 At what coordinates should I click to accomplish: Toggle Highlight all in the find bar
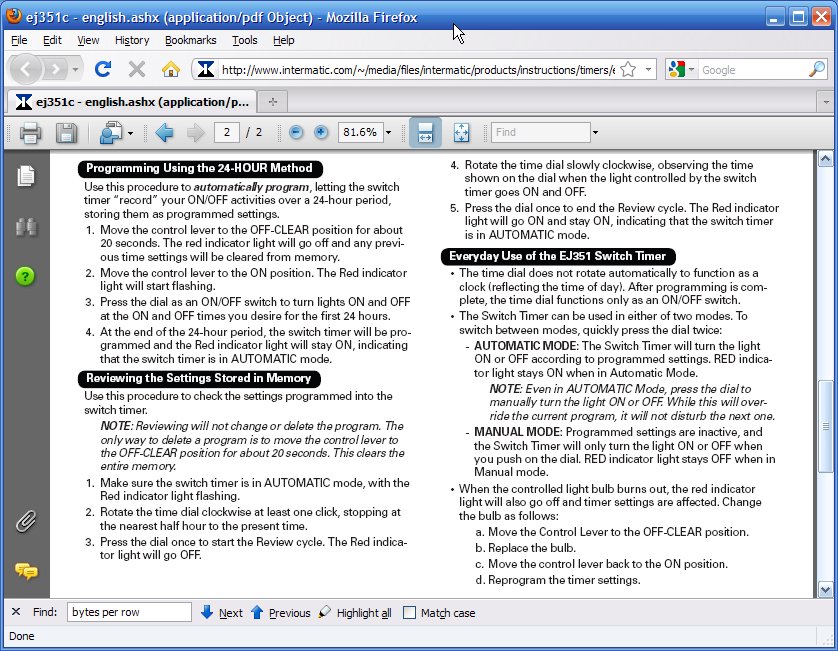click(355, 613)
